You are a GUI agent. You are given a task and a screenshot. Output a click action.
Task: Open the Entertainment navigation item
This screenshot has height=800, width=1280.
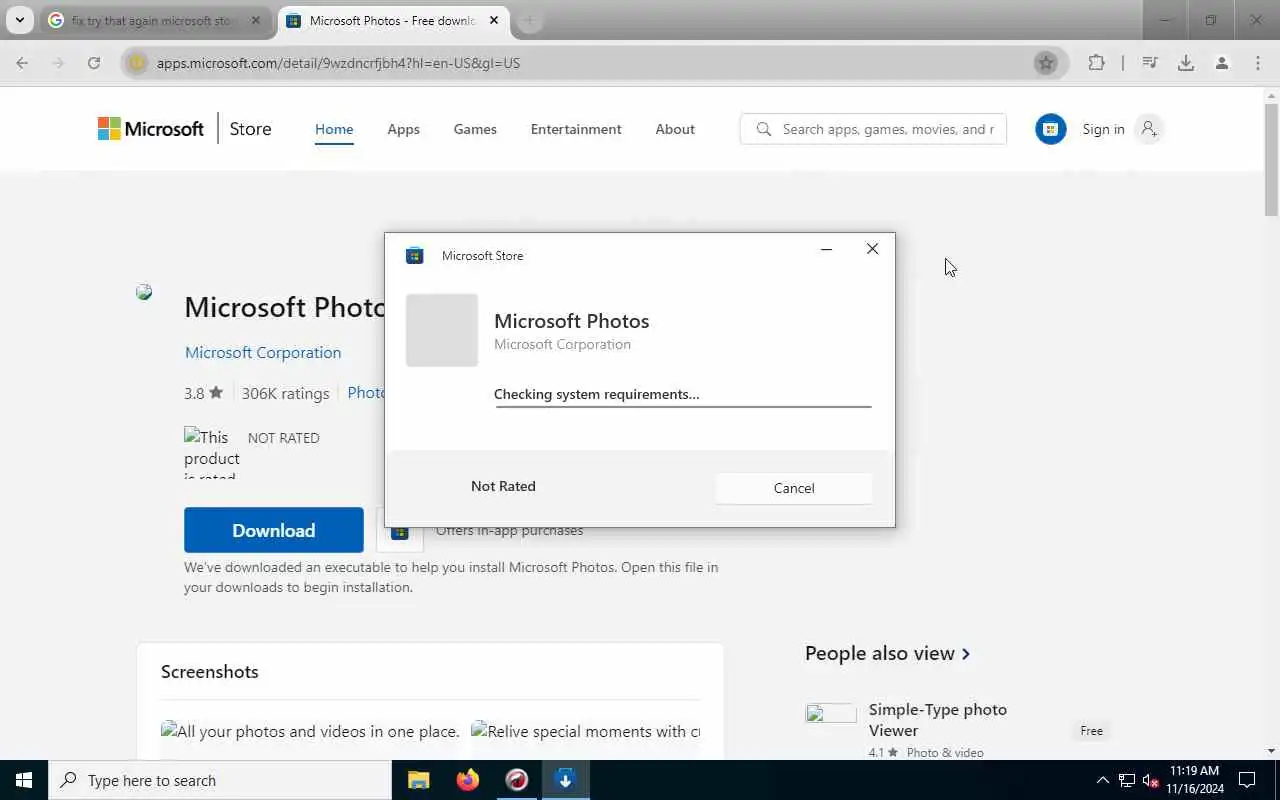pyautogui.click(x=576, y=129)
